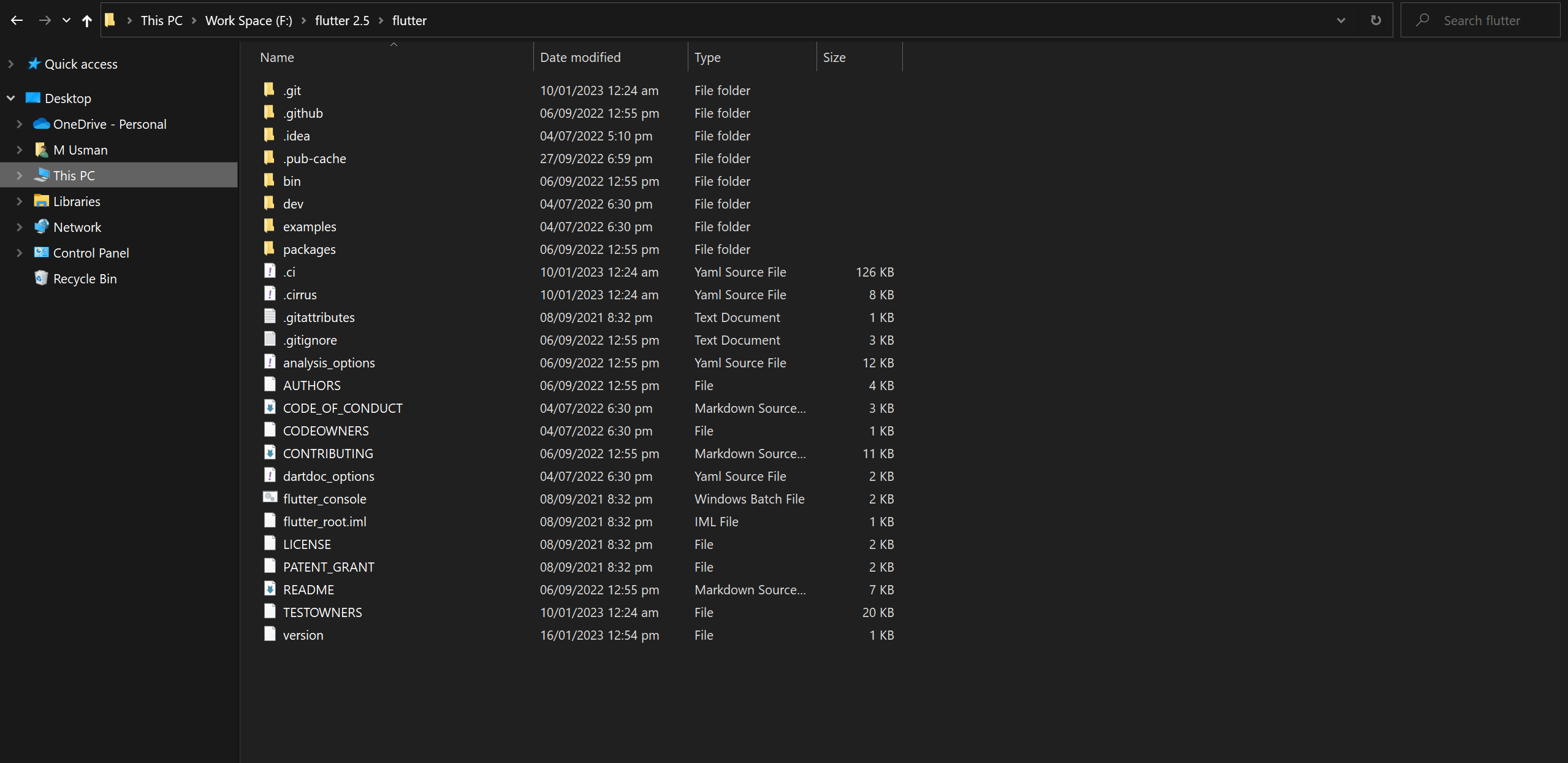
Task: Open Network in navigation pane
Action: 77,227
